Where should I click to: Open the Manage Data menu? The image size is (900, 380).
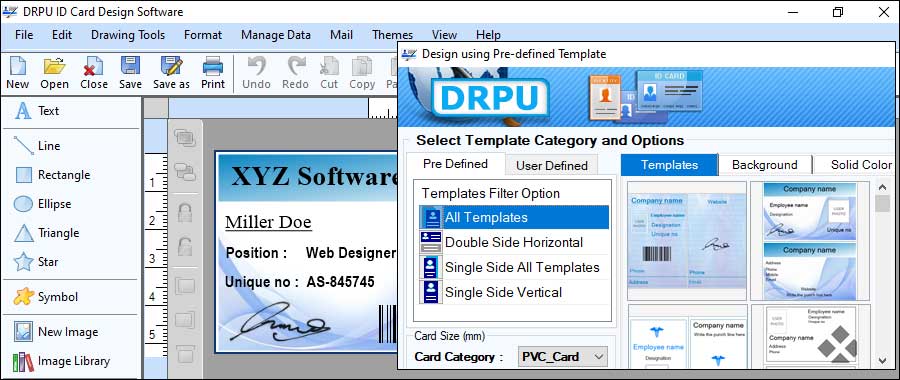click(x=276, y=35)
